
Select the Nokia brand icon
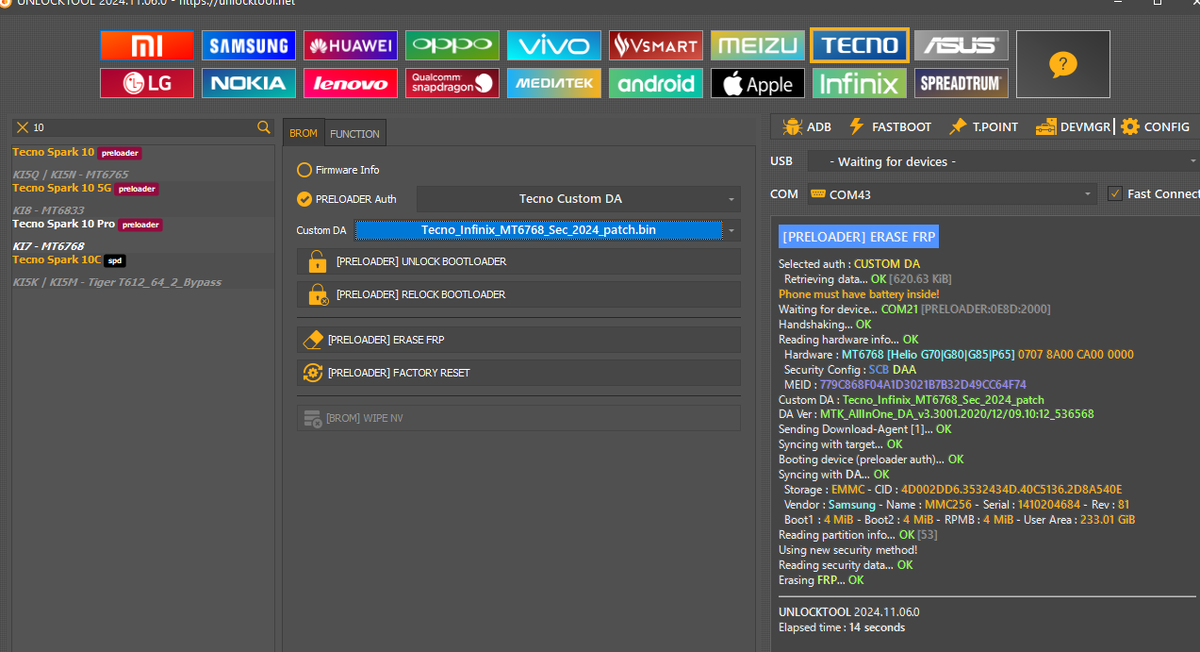[249, 83]
